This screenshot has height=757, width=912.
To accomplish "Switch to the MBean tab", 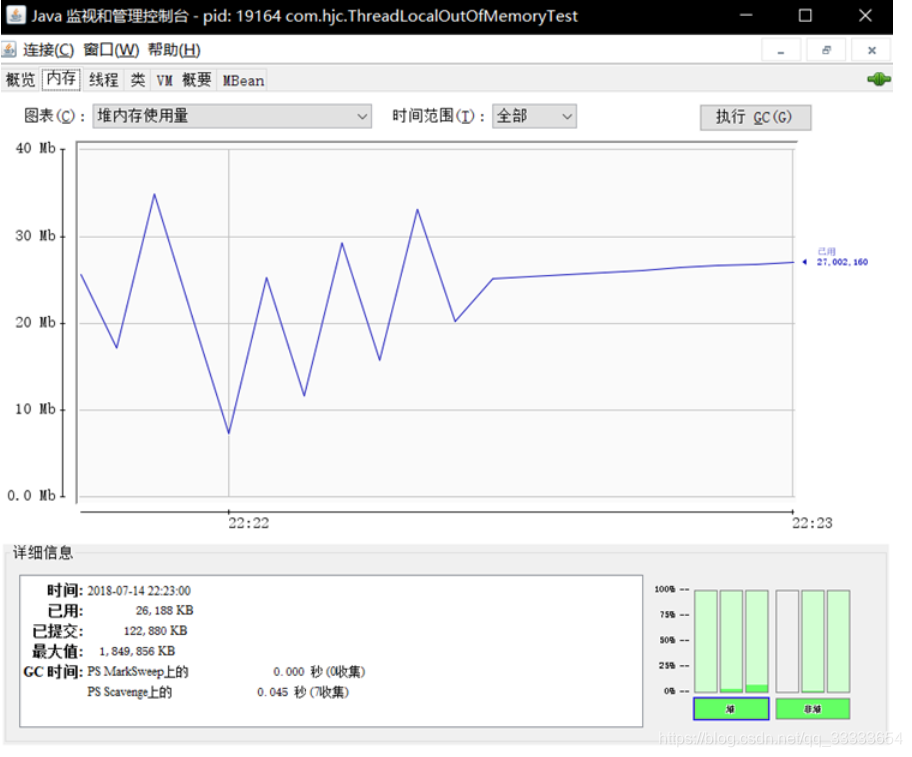I will [x=243, y=80].
